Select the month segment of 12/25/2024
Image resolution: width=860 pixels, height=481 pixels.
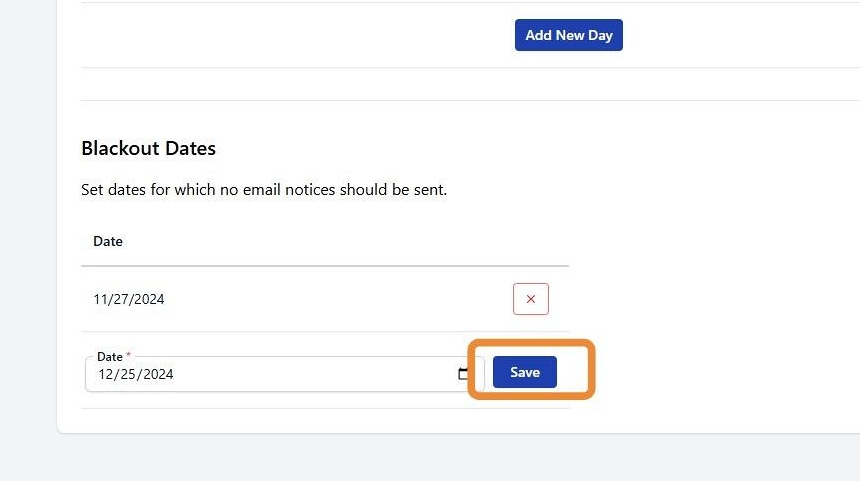point(106,374)
